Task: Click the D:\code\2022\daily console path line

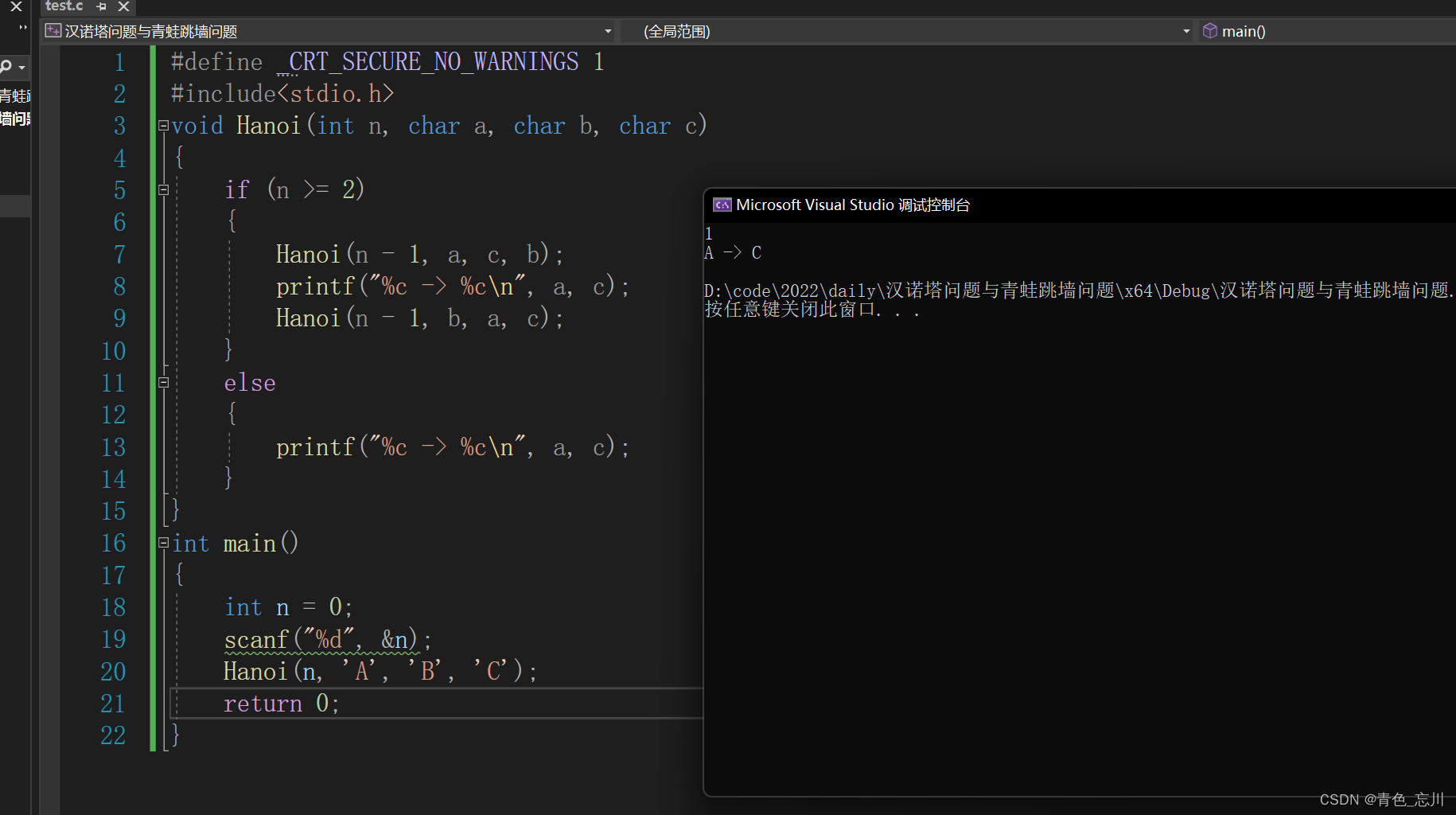Action: click(x=1080, y=291)
